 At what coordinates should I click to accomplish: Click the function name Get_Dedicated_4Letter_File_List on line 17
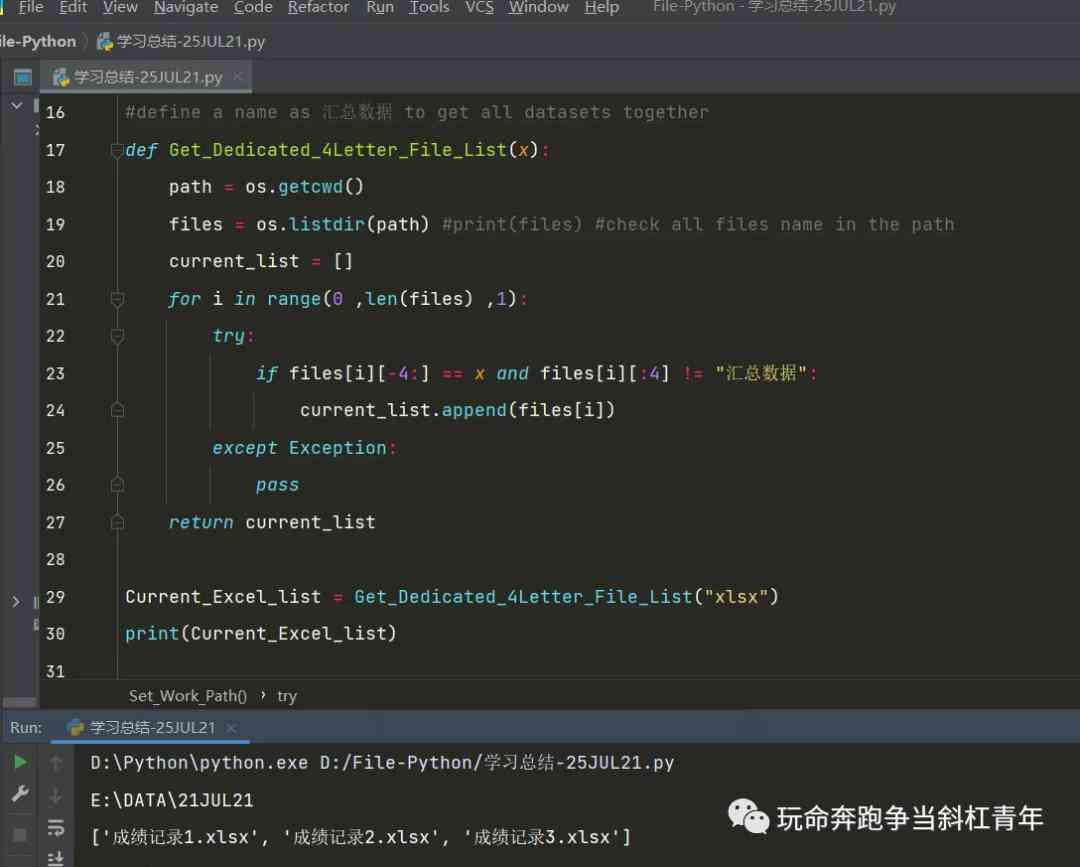[338, 150]
